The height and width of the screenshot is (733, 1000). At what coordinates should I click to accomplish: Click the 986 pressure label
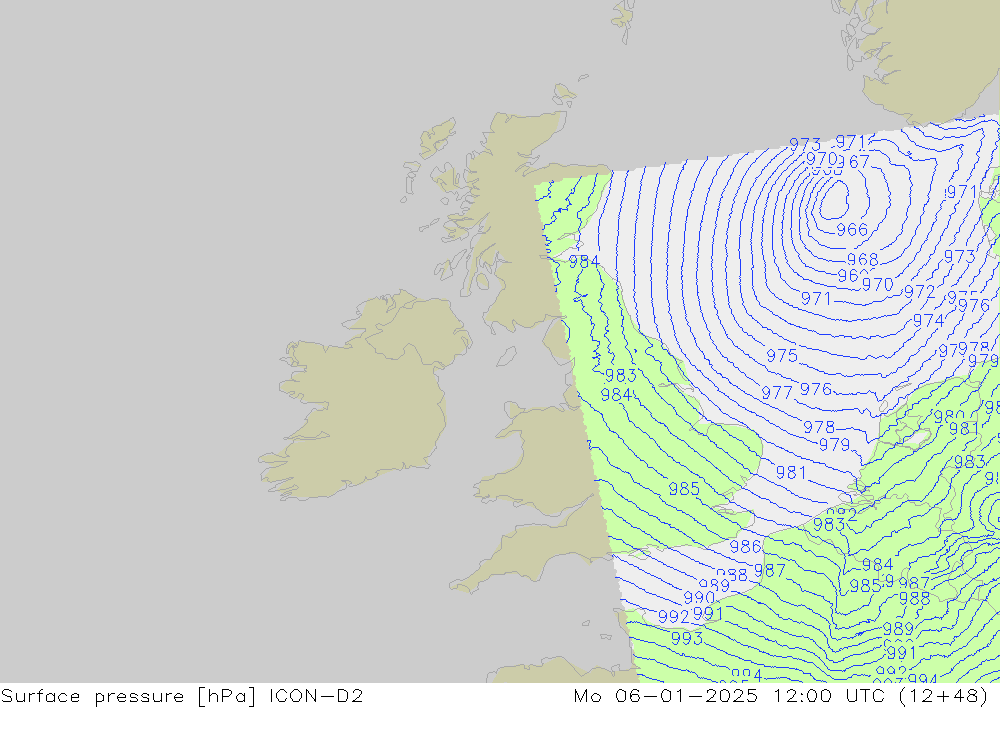[x=746, y=547]
